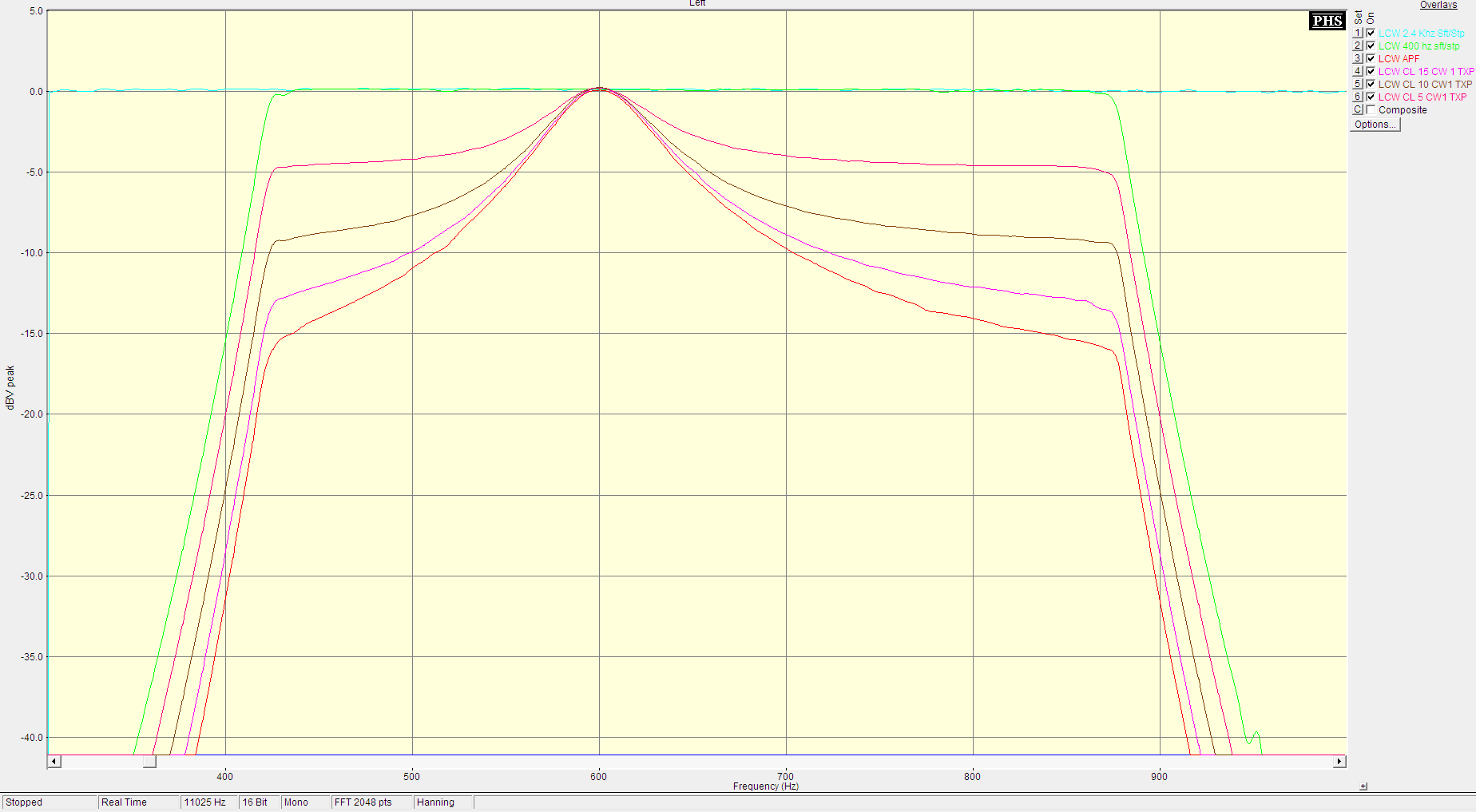Click the 11025 Hz sampling rate field
The width and height of the screenshot is (1476, 812).
[x=205, y=802]
